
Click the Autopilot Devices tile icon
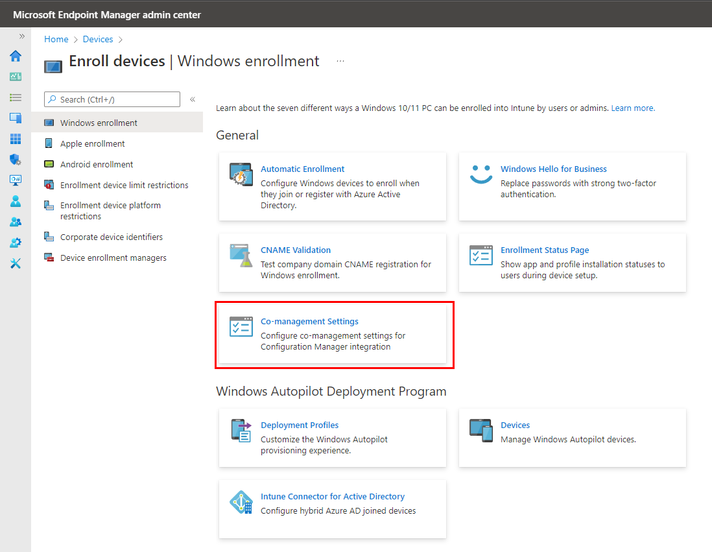tap(481, 430)
